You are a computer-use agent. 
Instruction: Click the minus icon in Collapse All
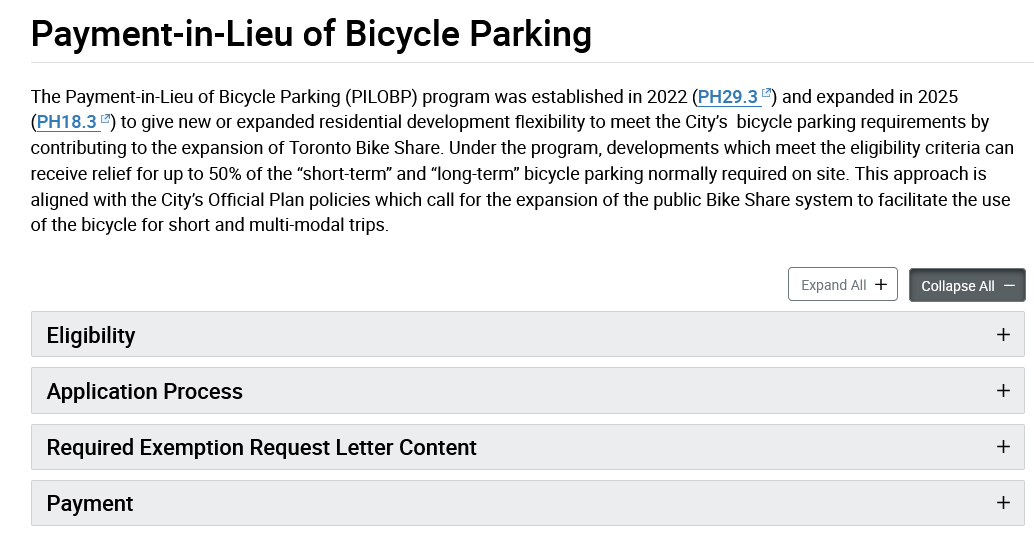[1009, 286]
